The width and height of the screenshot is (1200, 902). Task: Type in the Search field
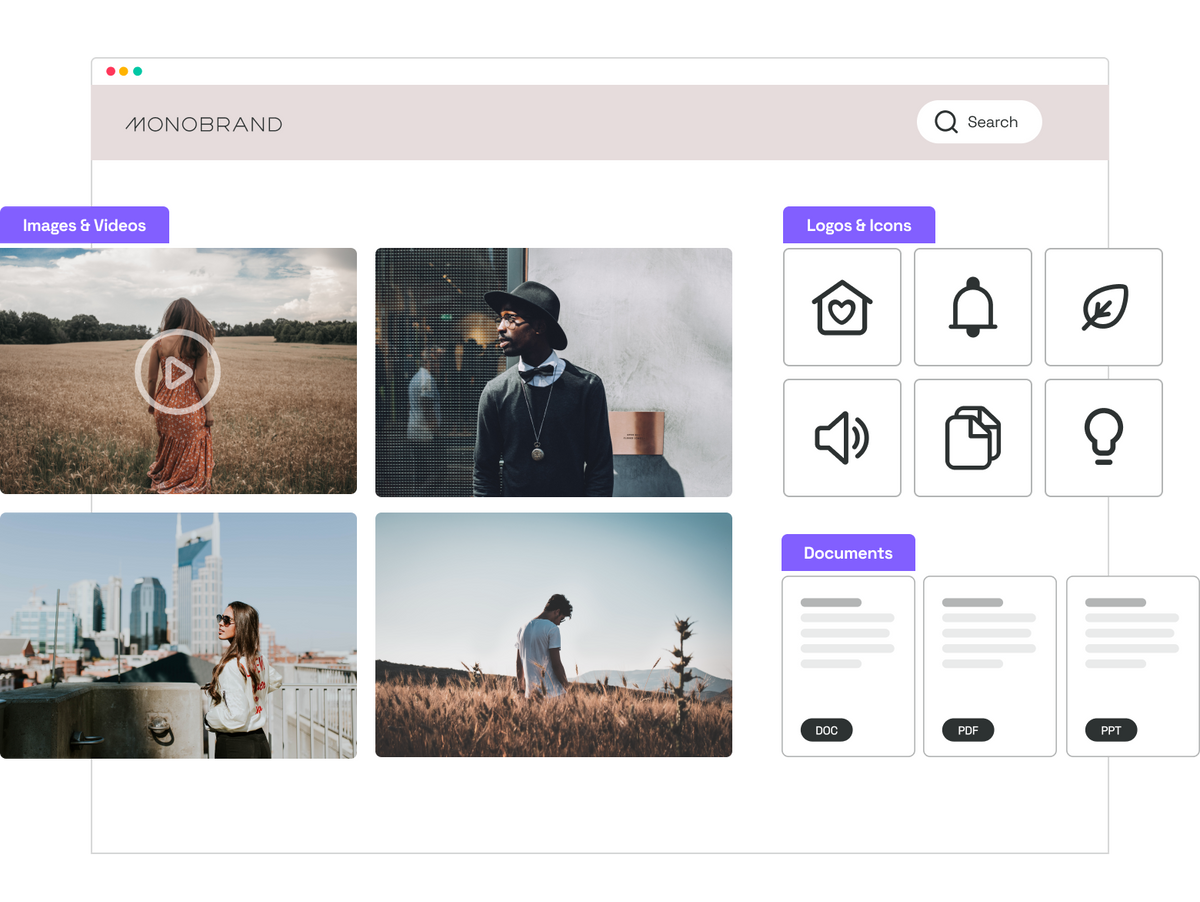[992, 122]
